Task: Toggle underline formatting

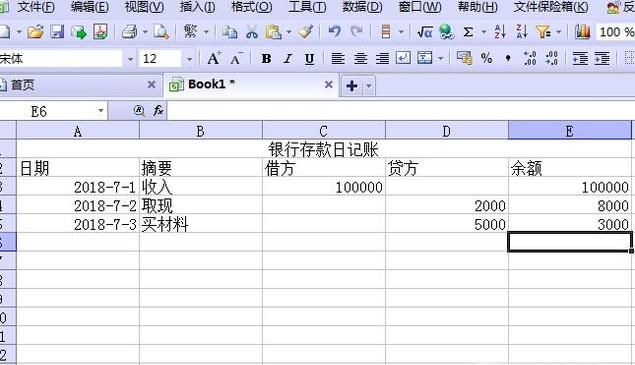Action: point(309,59)
